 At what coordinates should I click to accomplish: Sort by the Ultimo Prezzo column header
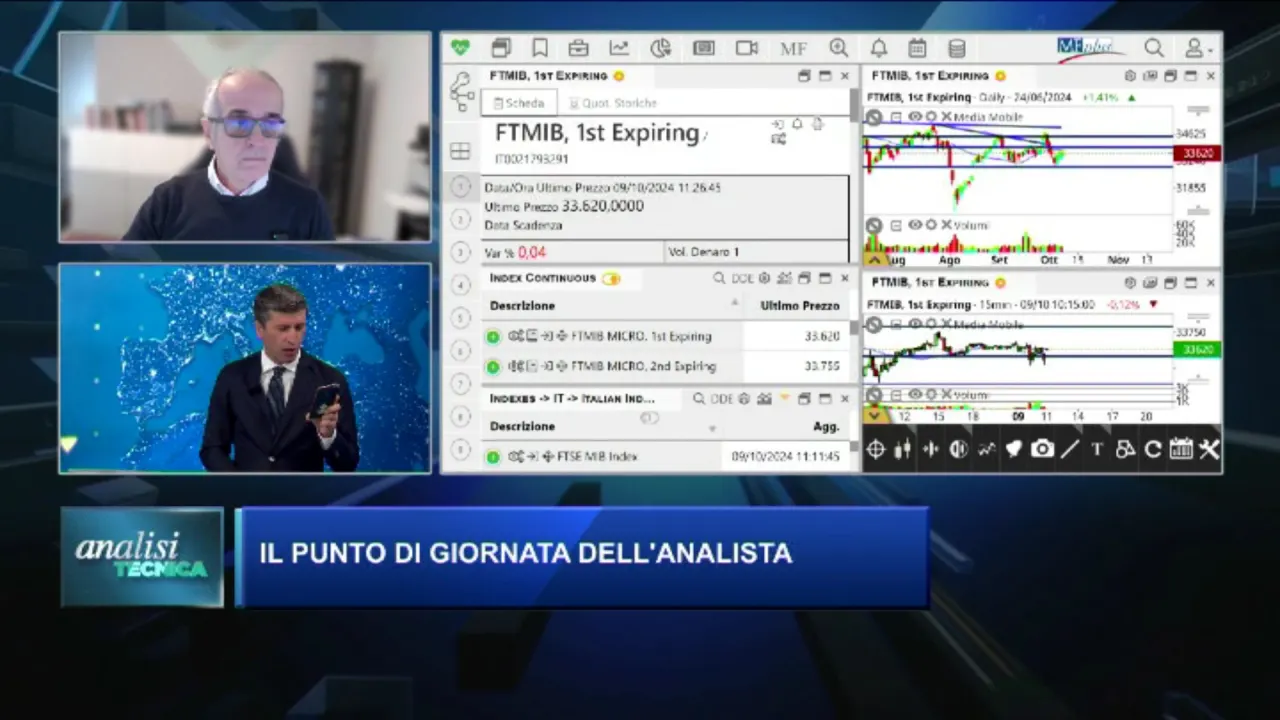tap(800, 305)
